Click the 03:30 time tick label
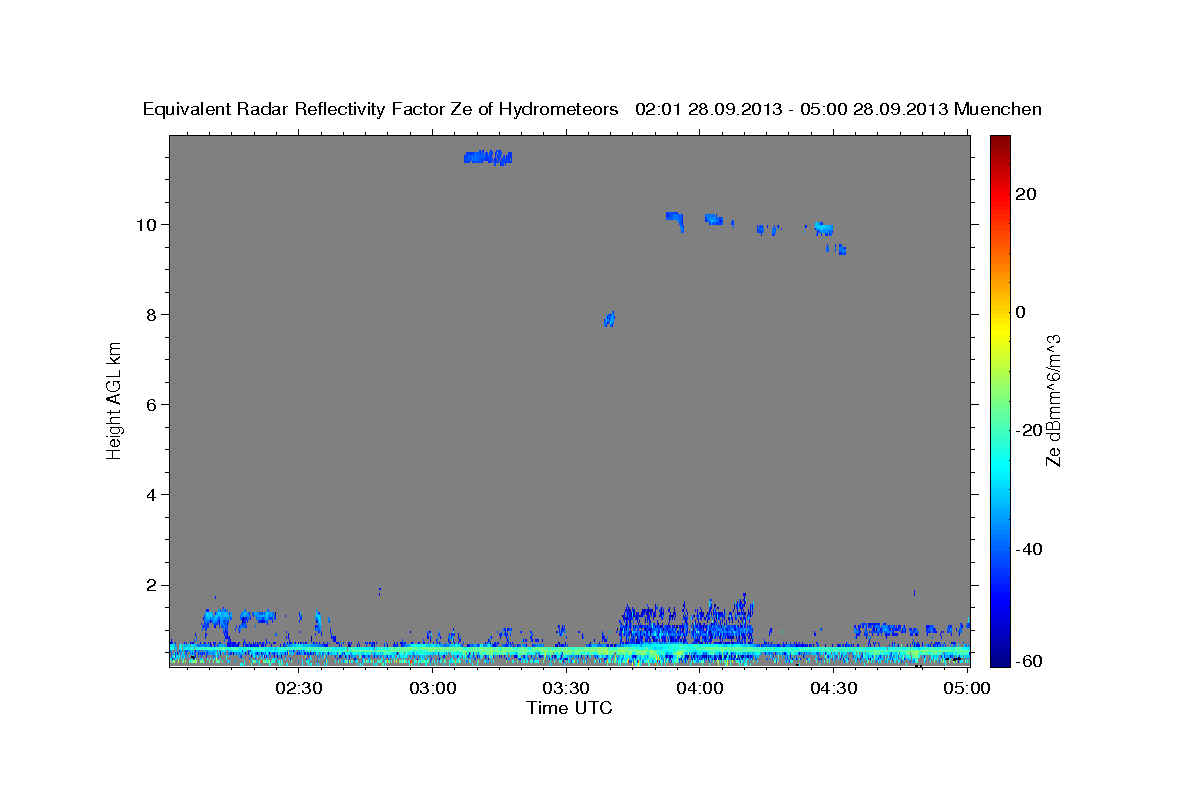Screen dimensions: 1200x800 pos(567,688)
